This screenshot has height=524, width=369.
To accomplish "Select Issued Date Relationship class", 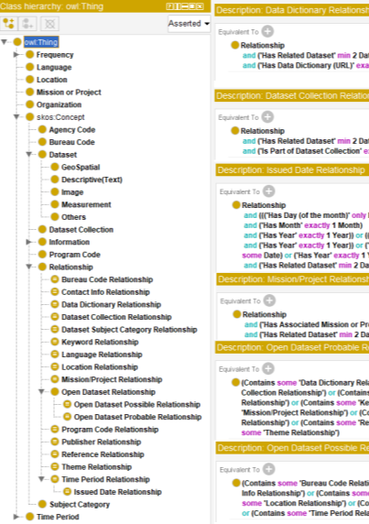I will click(118, 492).
